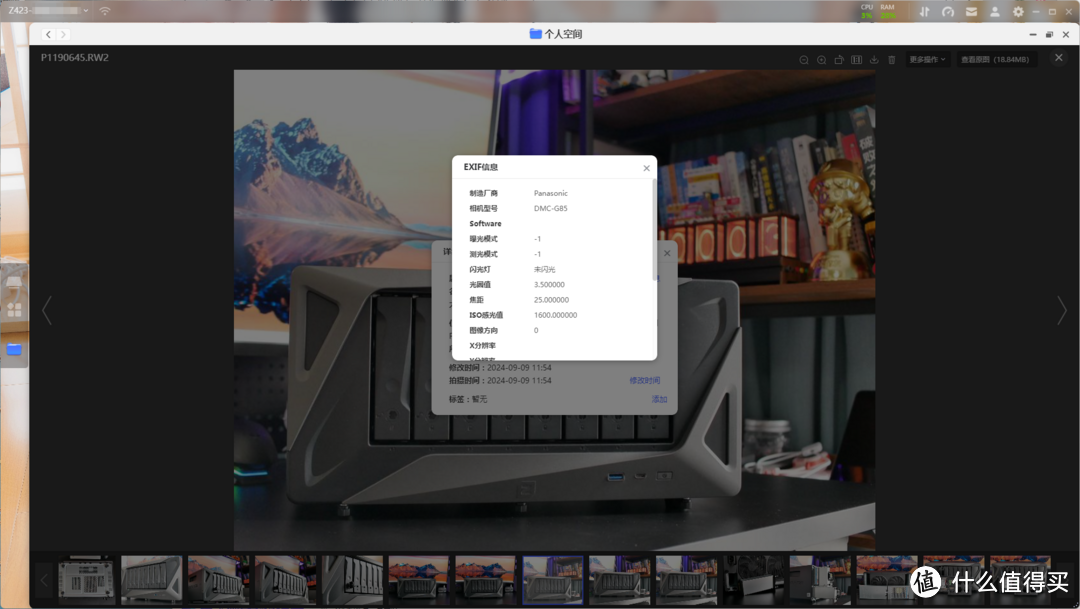Expand the 更多操作 dropdown
This screenshot has height=609, width=1080.
[x=927, y=60]
